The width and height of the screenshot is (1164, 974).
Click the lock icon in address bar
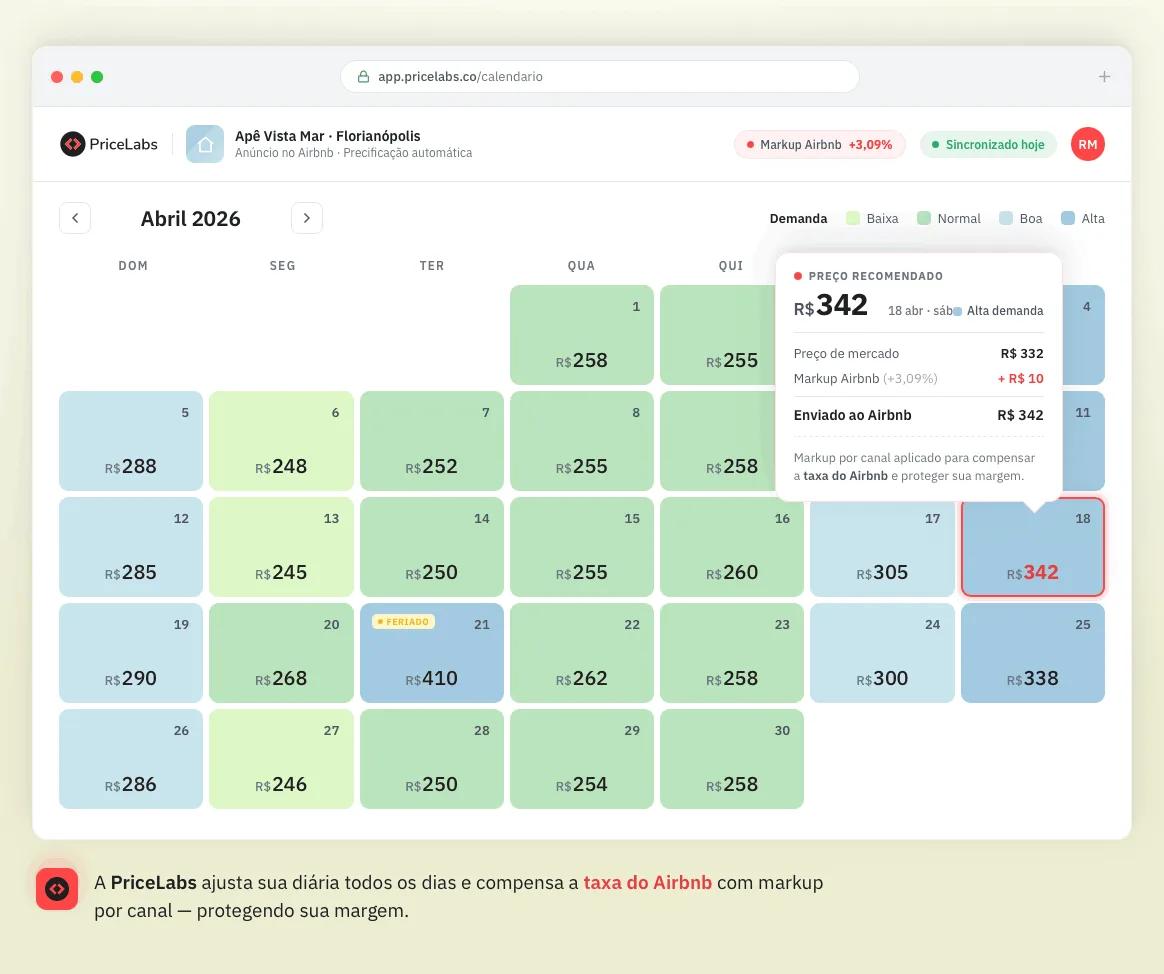pos(364,76)
